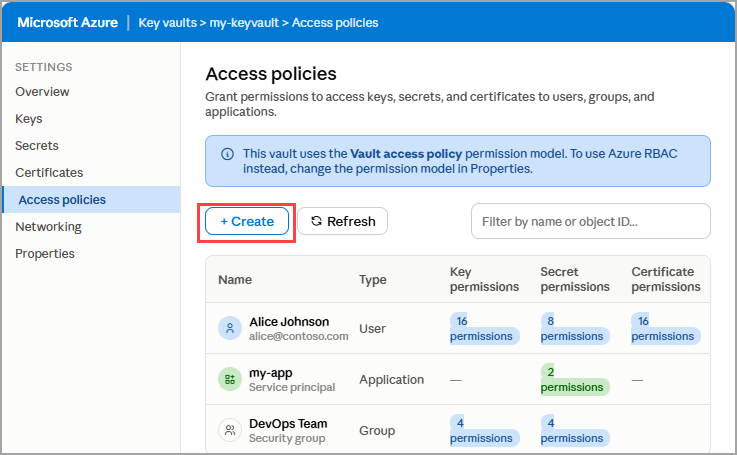
Task: Sort by the Type column header
Action: click(373, 280)
